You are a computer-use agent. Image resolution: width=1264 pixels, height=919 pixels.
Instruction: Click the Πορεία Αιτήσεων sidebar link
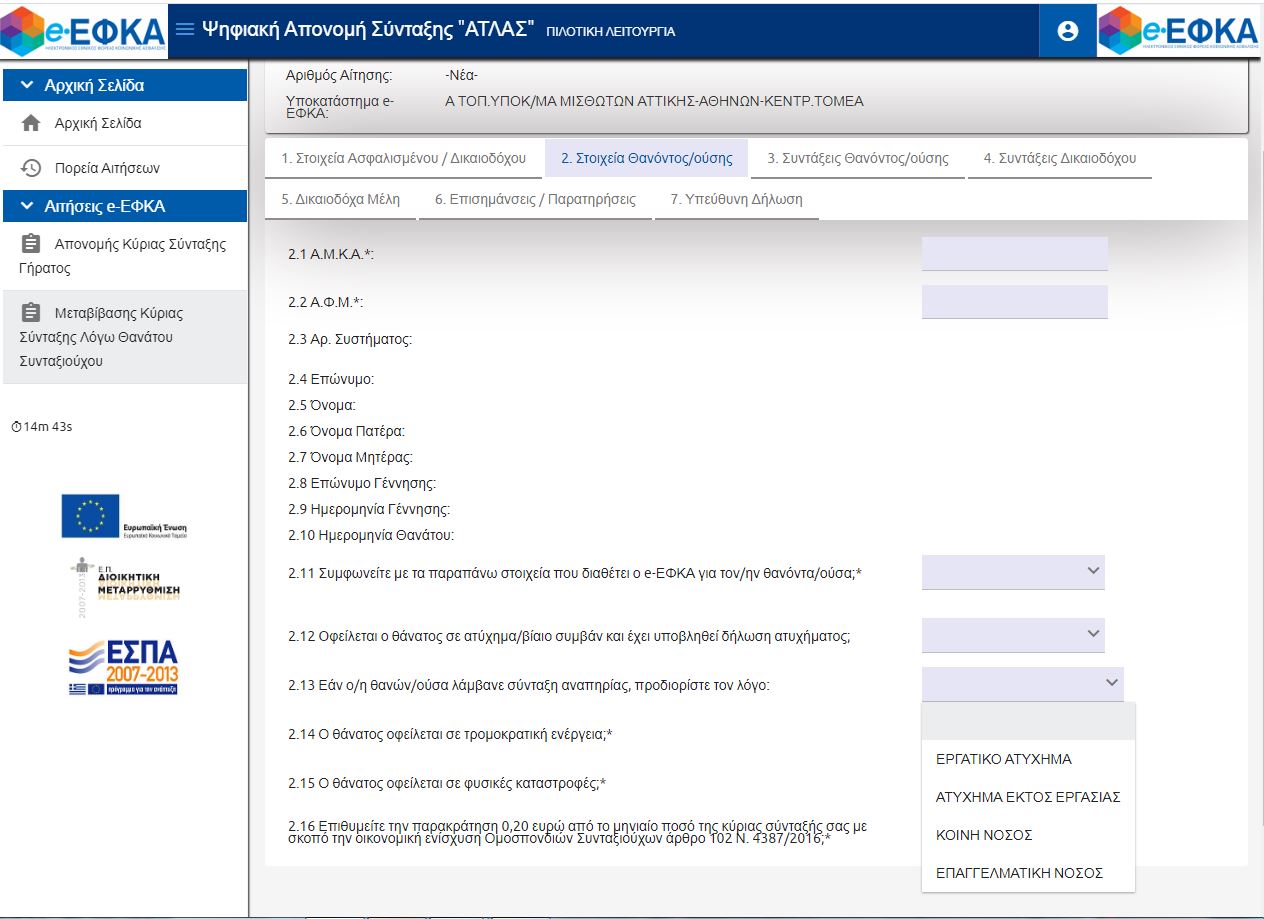click(x=107, y=168)
